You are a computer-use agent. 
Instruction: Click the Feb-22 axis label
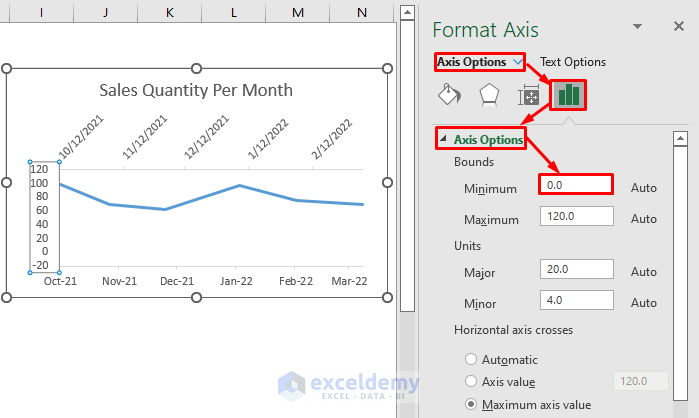(296, 281)
